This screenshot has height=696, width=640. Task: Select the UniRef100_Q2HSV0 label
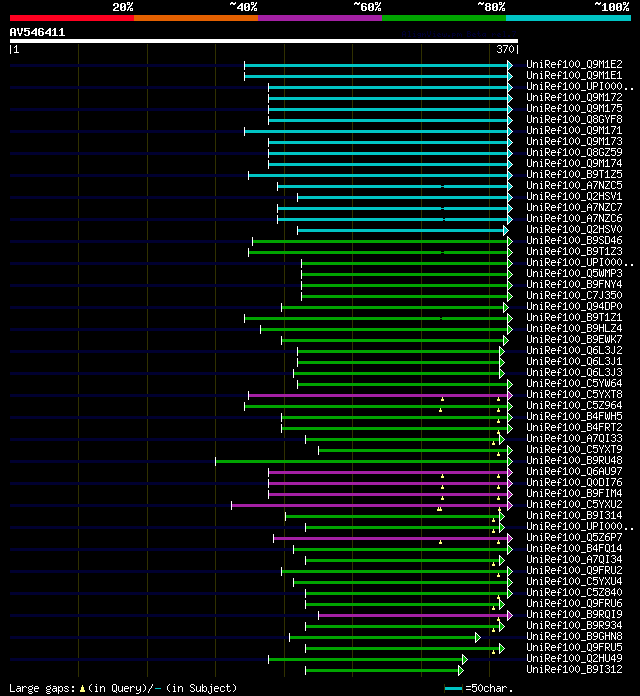coord(574,230)
